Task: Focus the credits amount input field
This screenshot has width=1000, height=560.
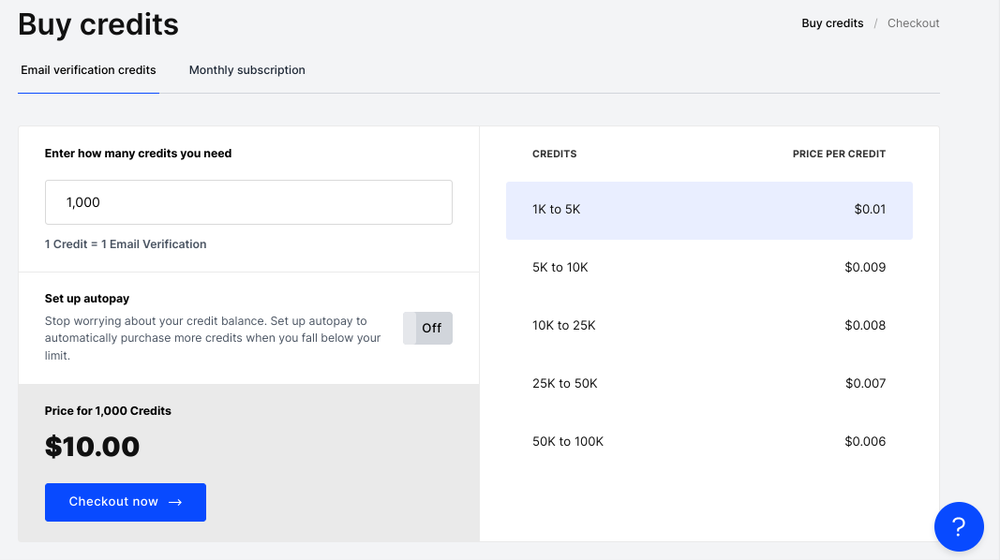Action: 248,202
